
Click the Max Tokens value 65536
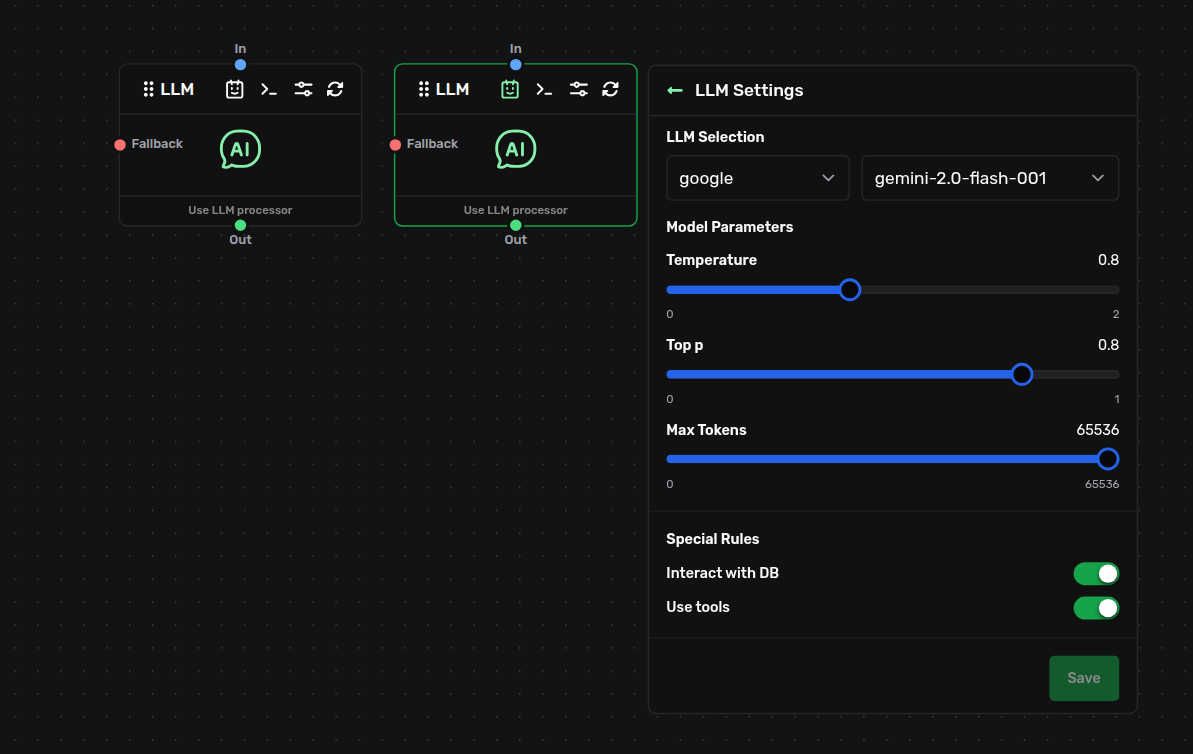point(1098,430)
